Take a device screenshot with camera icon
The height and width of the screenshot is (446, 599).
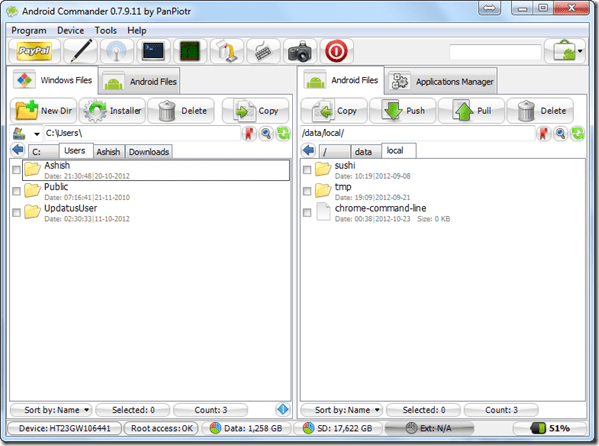(x=300, y=51)
